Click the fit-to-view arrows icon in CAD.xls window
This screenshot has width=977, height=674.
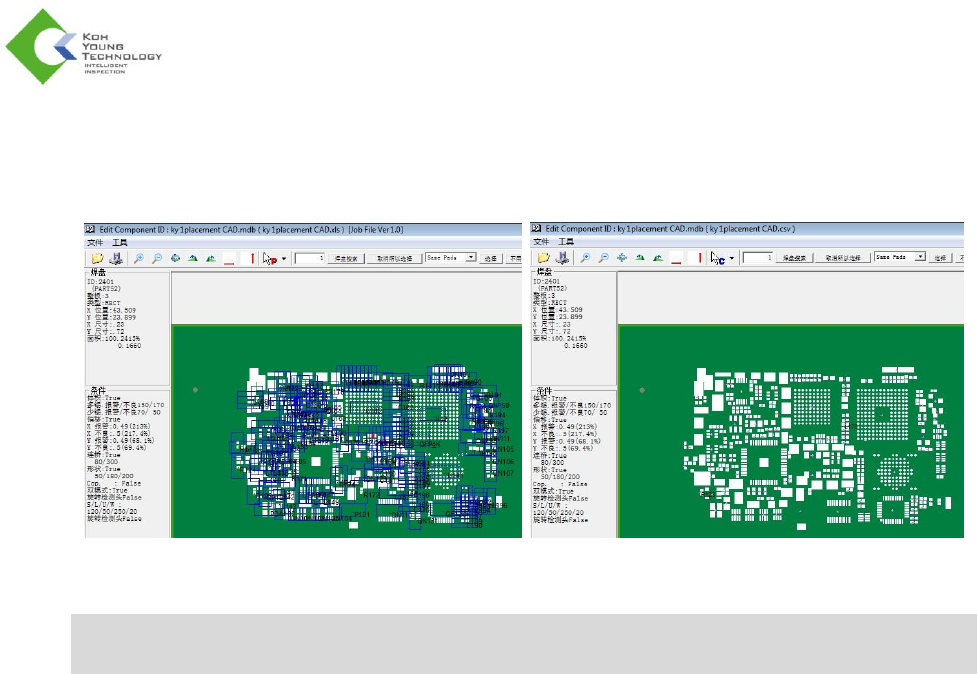coord(175,258)
